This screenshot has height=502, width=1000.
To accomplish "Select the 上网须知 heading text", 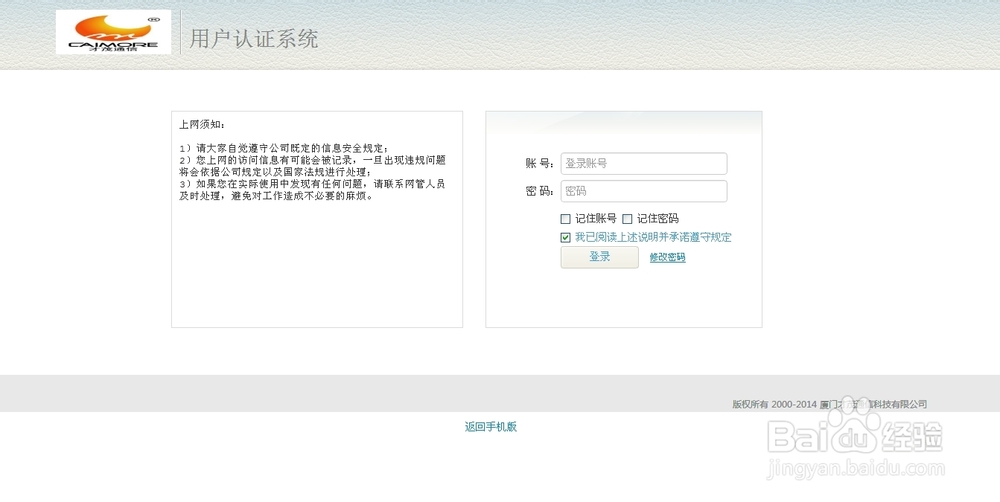I will click(202, 124).
